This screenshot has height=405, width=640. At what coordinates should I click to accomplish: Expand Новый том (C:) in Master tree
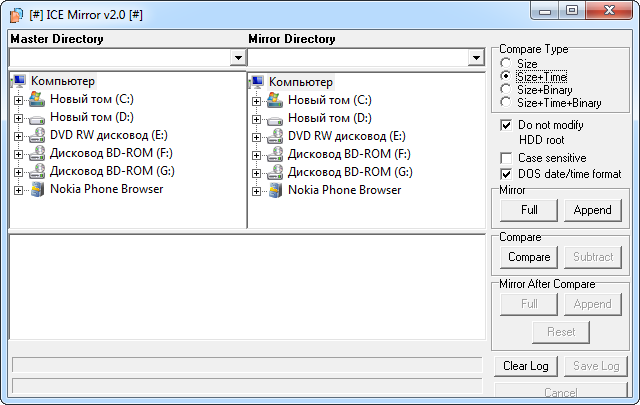tap(18, 100)
